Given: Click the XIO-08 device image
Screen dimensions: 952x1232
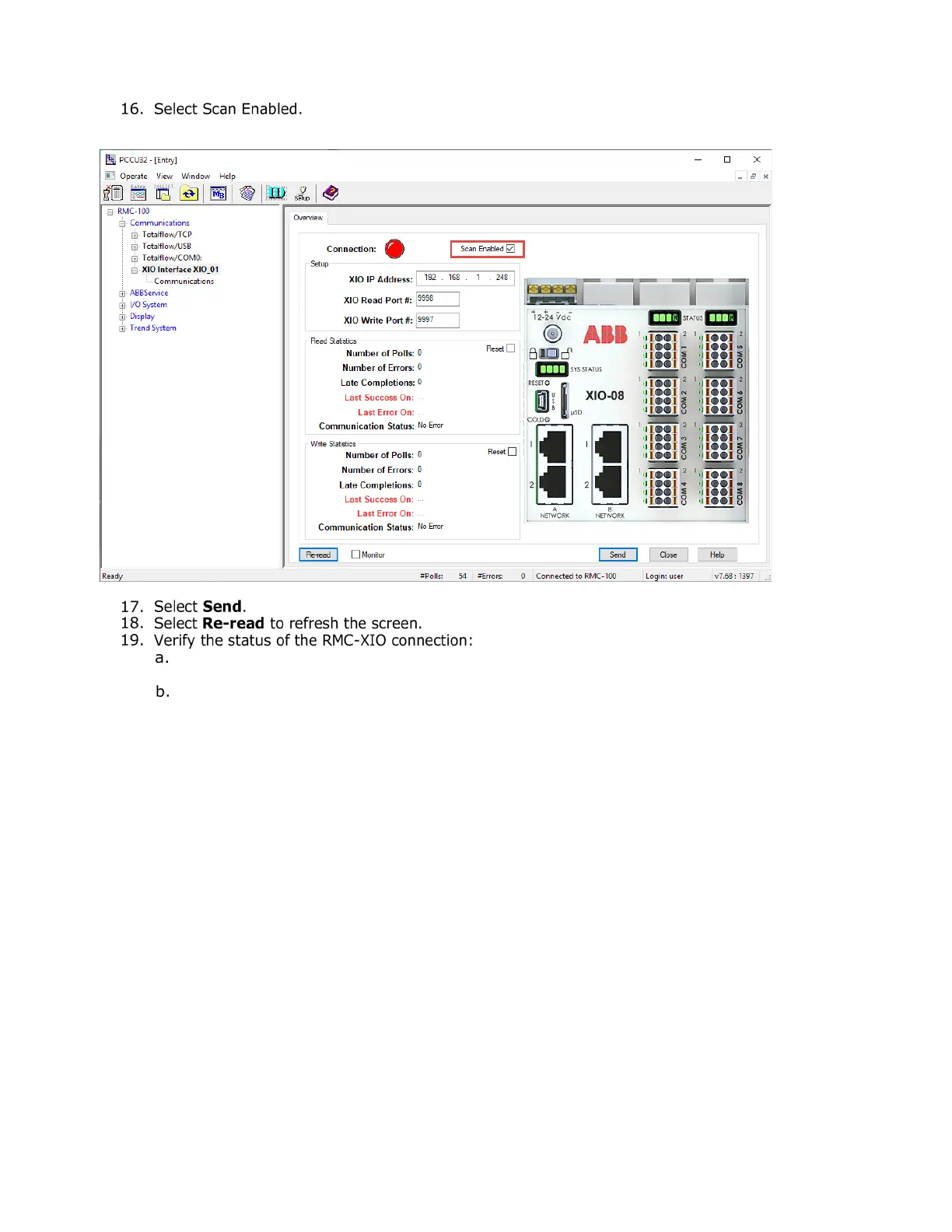Looking at the screenshot, I should click(636, 400).
